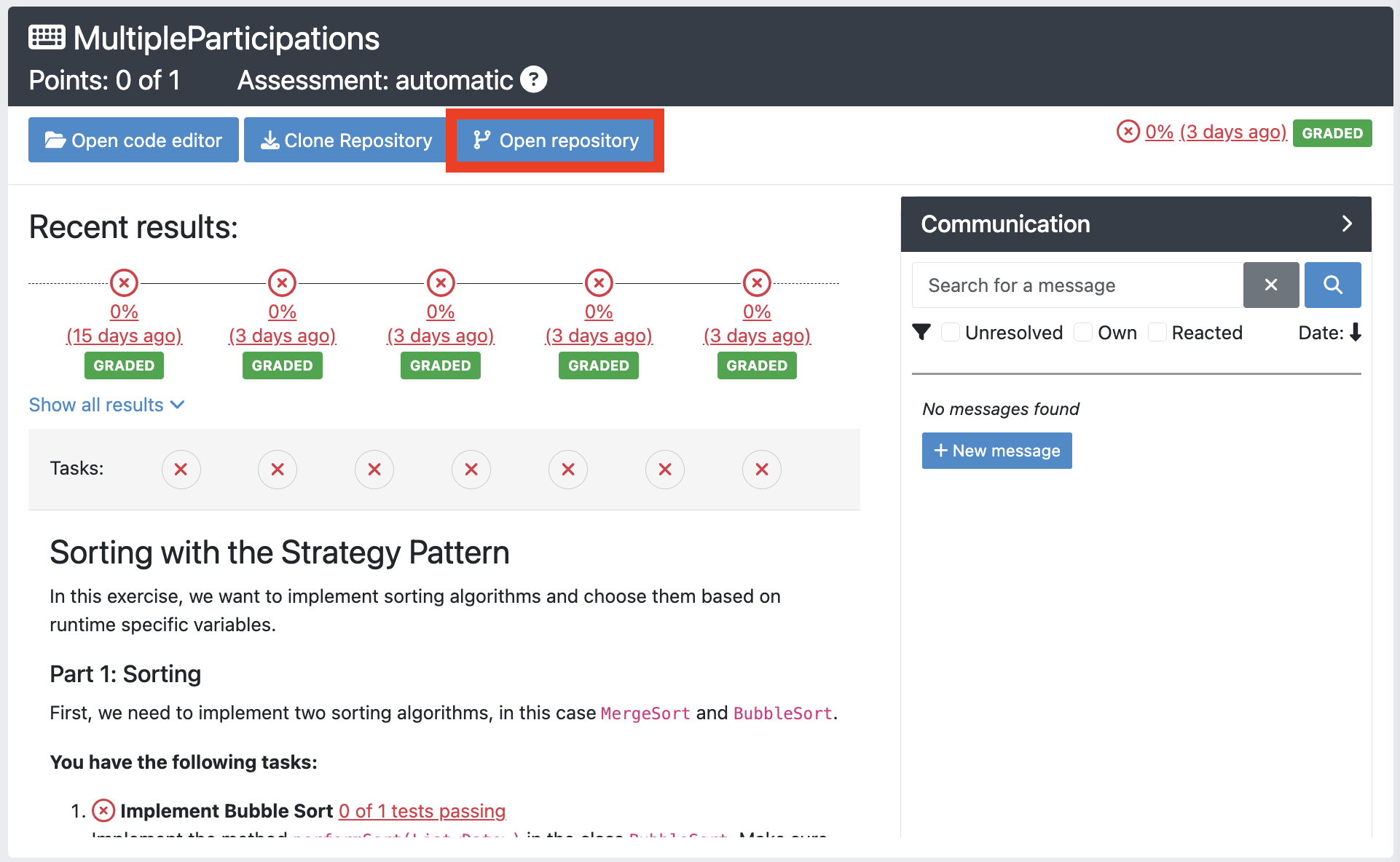Toggle the Own messages checkbox
The width and height of the screenshot is (1400, 862).
coord(1083,333)
